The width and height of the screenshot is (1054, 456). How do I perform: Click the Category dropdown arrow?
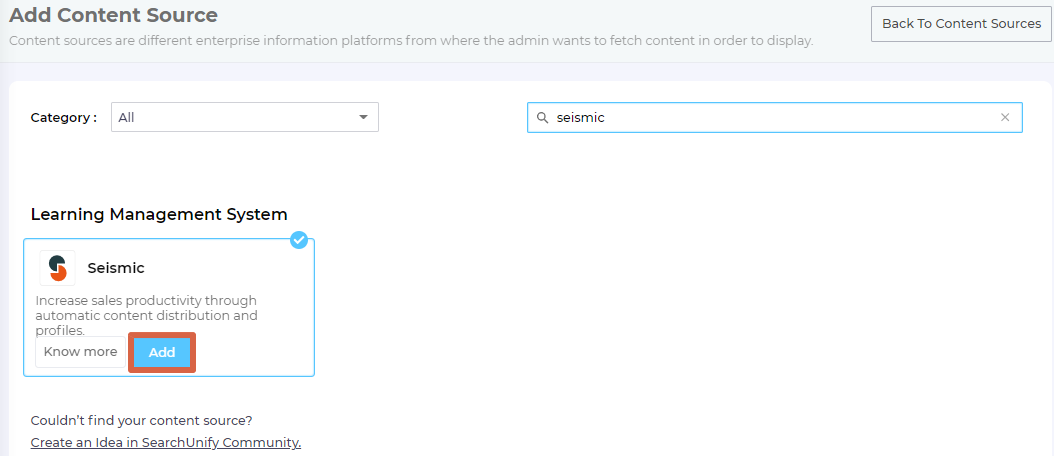click(364, 118)
